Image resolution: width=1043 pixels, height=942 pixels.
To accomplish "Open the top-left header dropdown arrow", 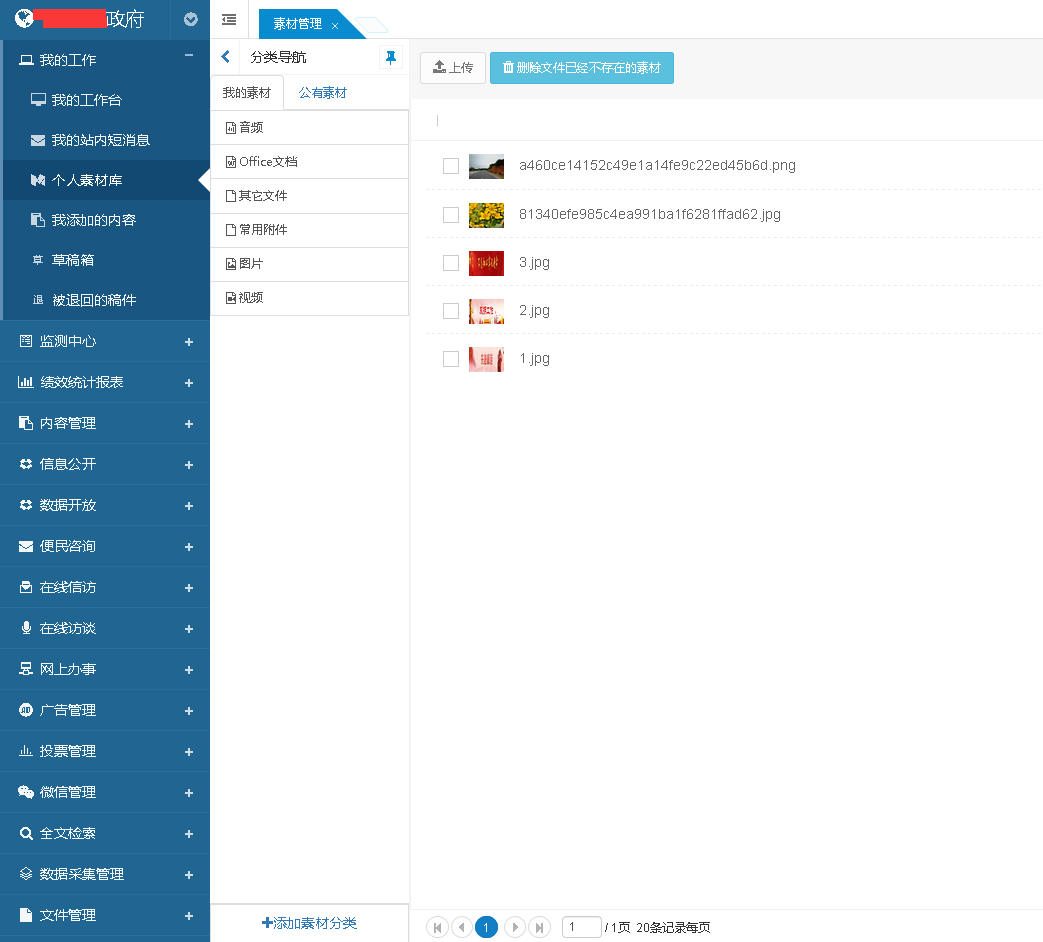I will pyautogui.click(x=191, y=19).
